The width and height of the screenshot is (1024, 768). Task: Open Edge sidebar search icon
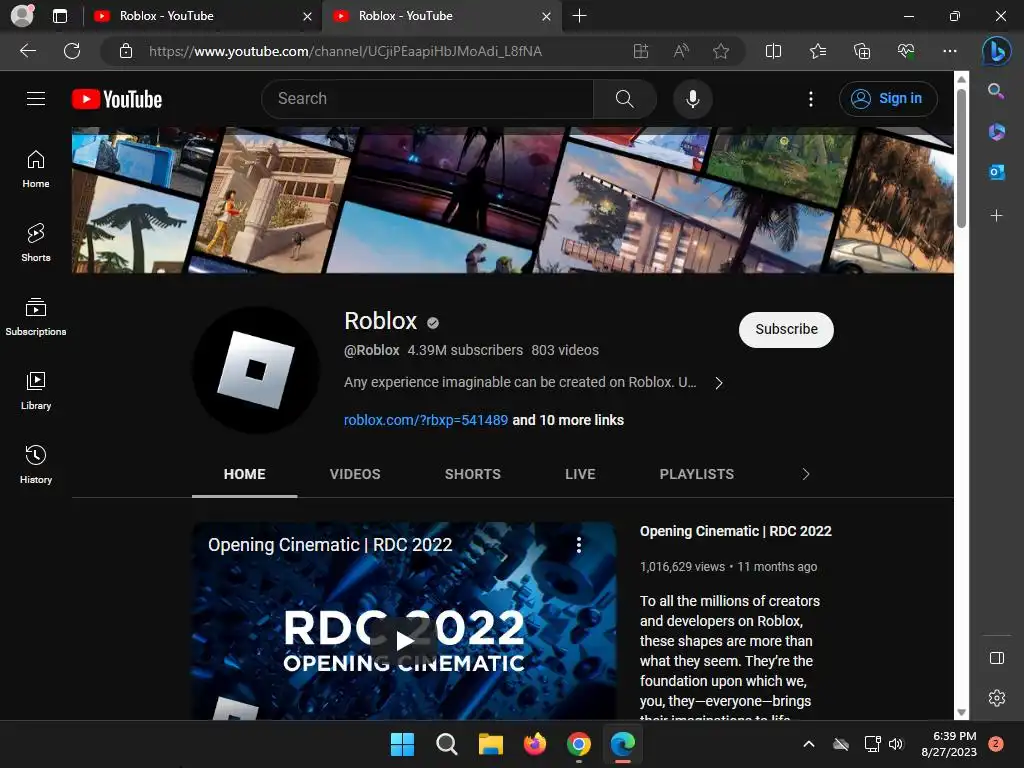pos(996,91)
